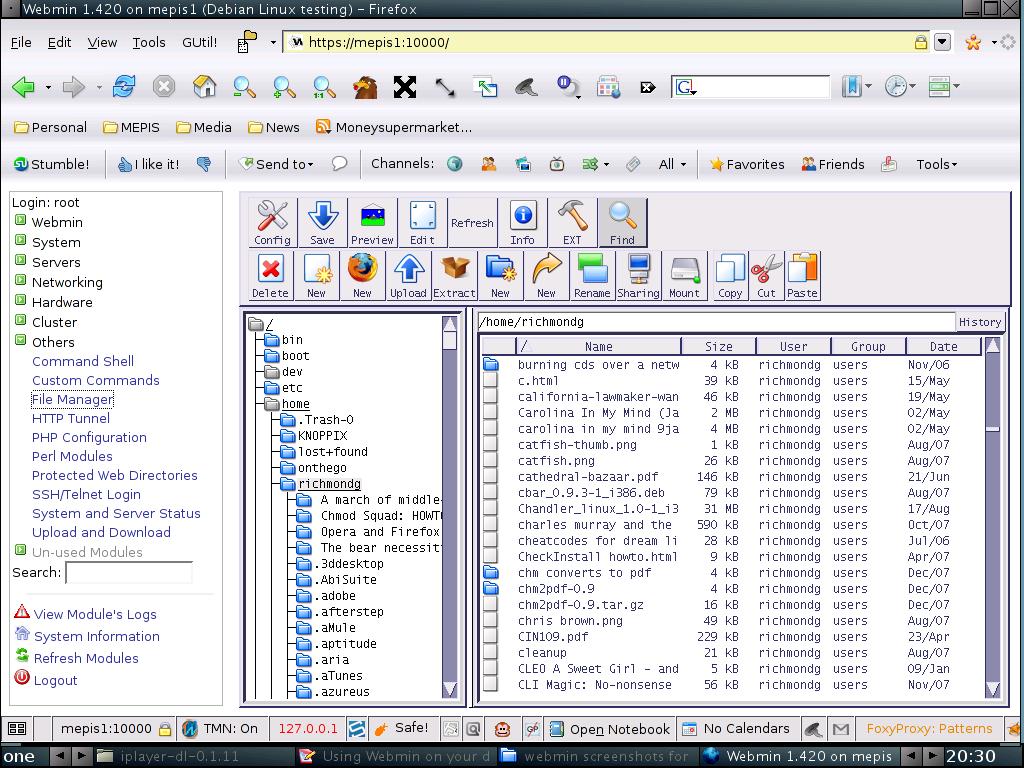The width and height of the screenshot is (1024, 768).
Task: Click the StumbleUpon thumbs-down icon
Action: point(204,164)
